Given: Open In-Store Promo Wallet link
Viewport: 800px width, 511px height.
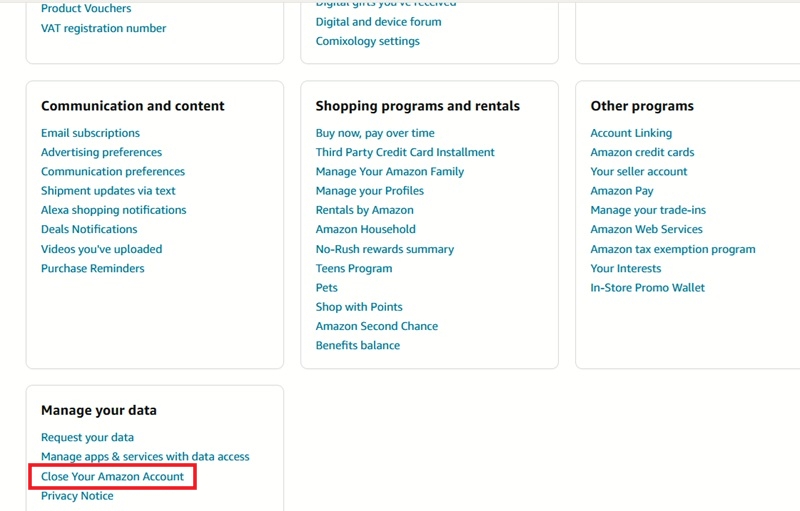Looking at the screenshot, I should click(647, 288).
